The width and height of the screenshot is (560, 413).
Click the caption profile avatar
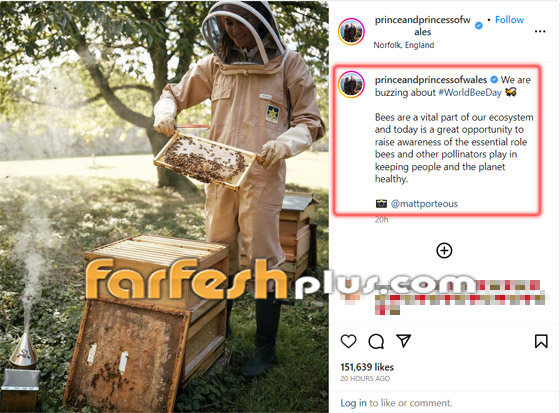coord(351,84)
